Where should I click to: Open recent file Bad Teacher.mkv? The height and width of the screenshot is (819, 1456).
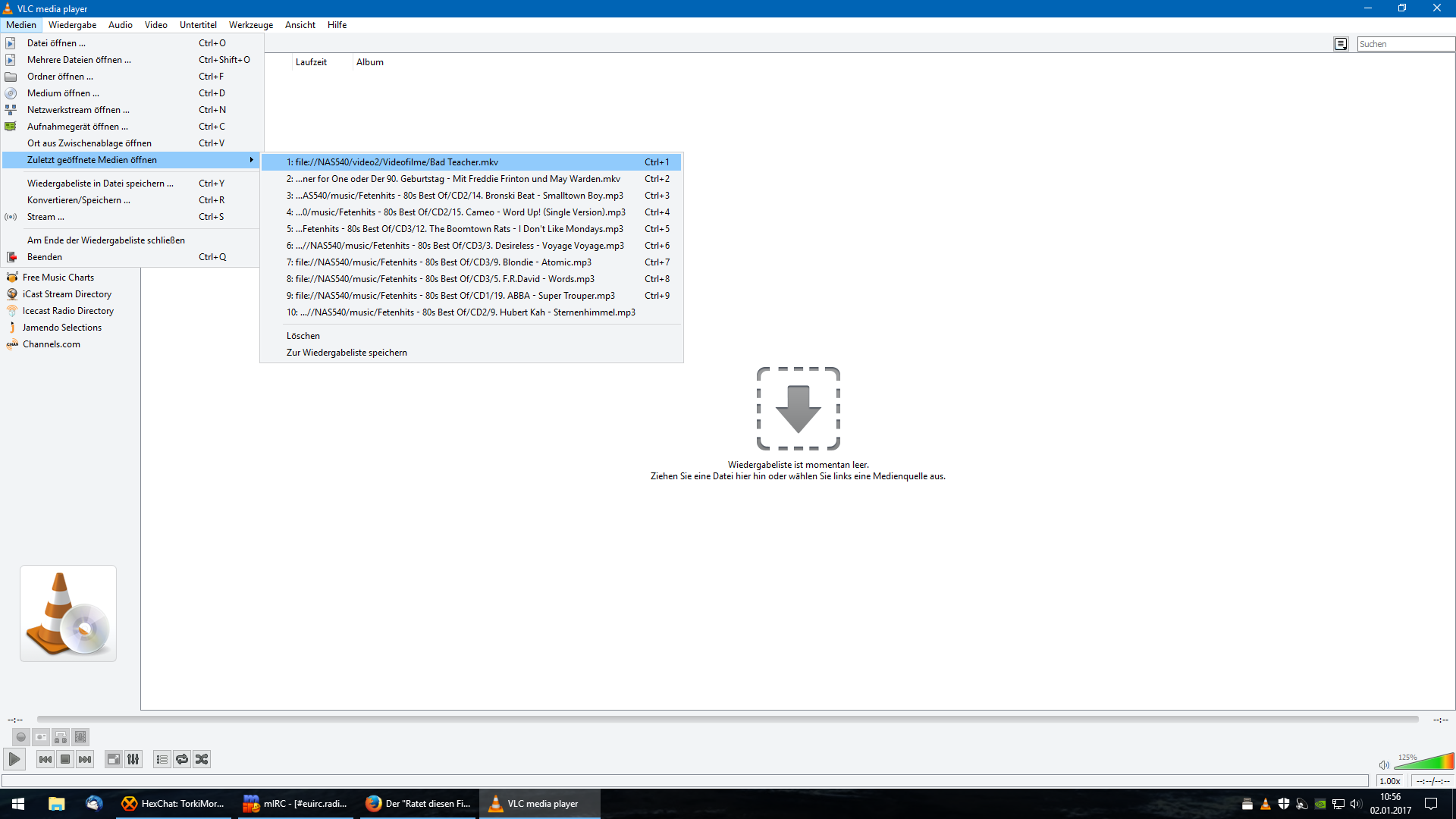(471, 162)
